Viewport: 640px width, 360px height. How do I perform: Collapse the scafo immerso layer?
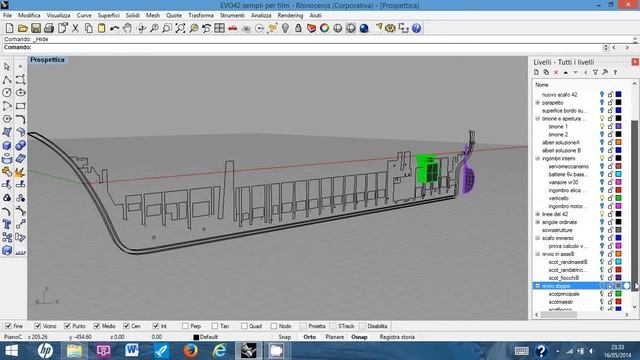[538, 238]
